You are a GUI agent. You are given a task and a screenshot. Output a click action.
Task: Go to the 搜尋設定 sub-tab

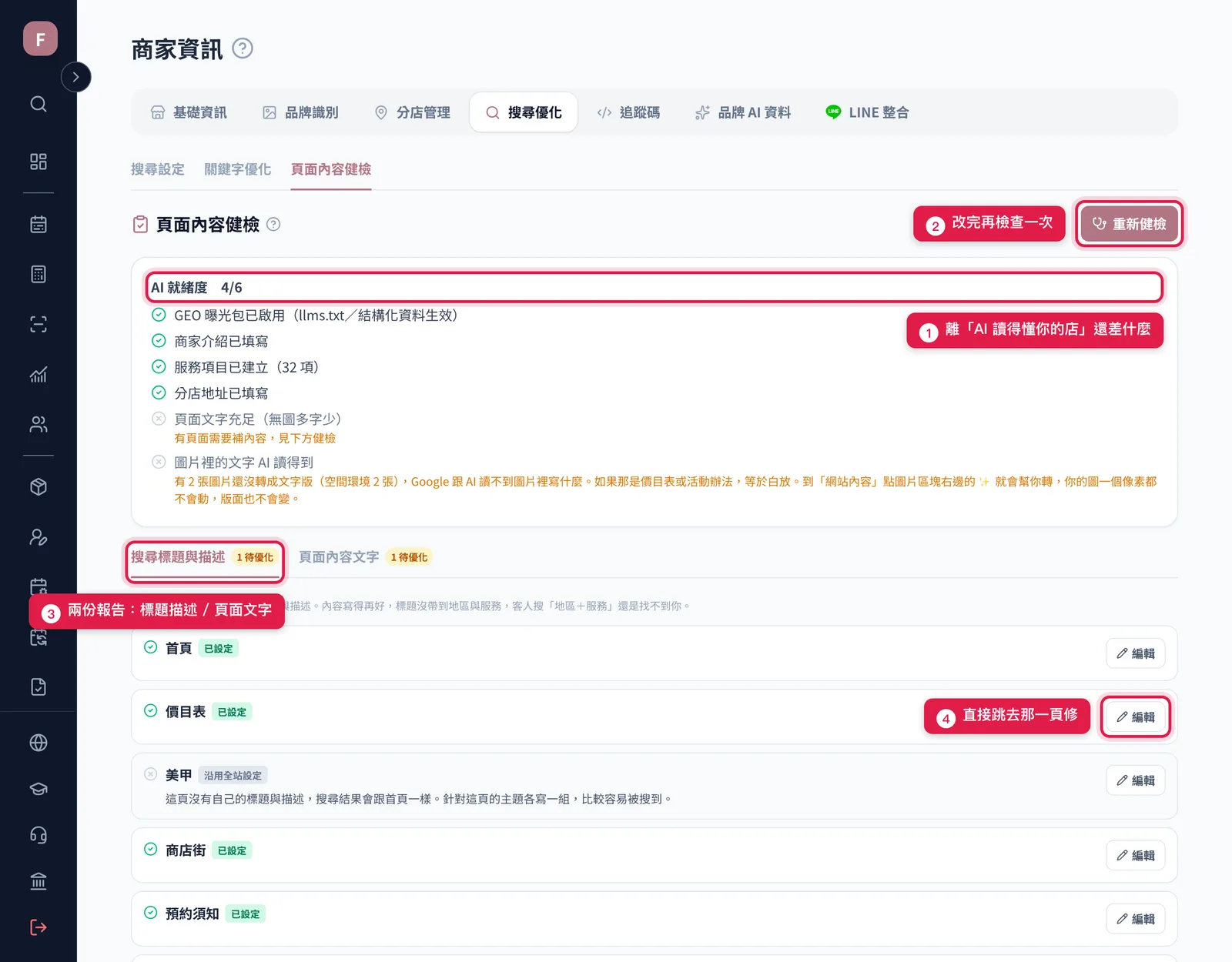(158, 169)
